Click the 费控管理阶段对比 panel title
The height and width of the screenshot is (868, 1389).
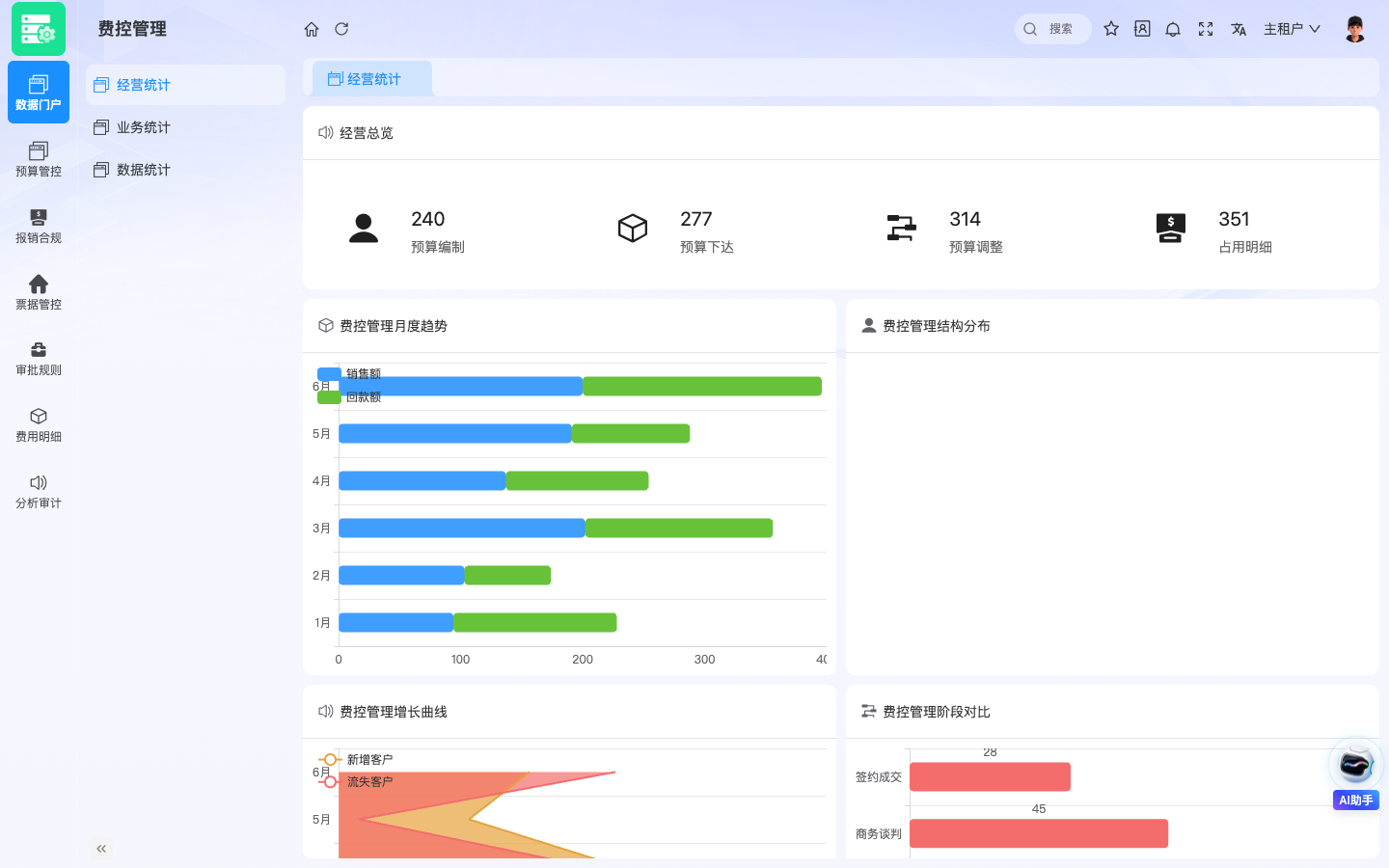pos(937,712)
